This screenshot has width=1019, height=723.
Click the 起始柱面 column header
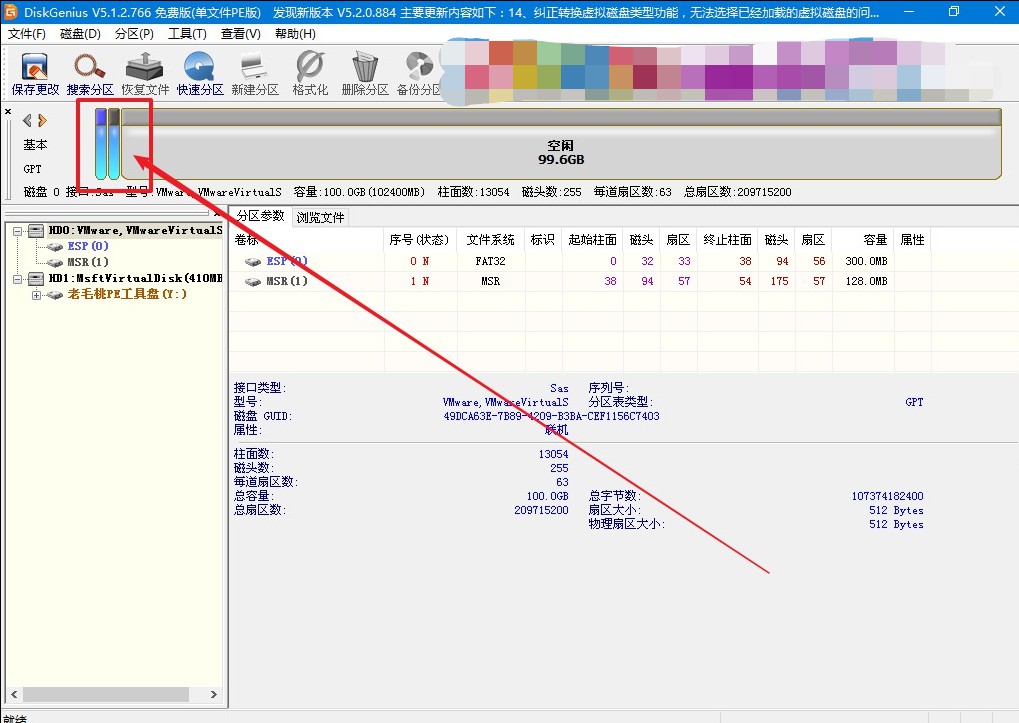pos(592,240)
